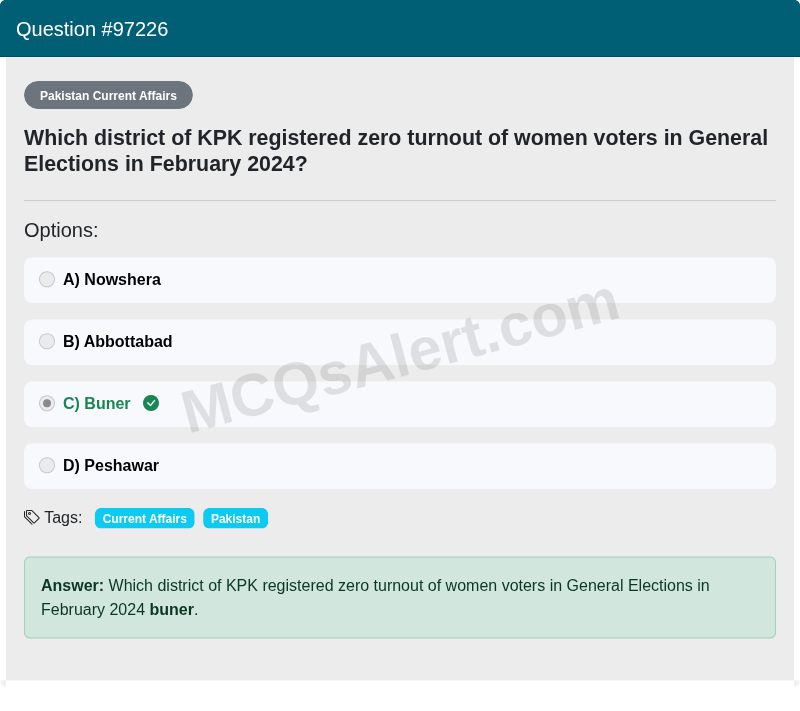Image resolution: width=800 pixels, height=711 pixels.
Task: Click the Options heading
Action: click(x=61, y=231)
